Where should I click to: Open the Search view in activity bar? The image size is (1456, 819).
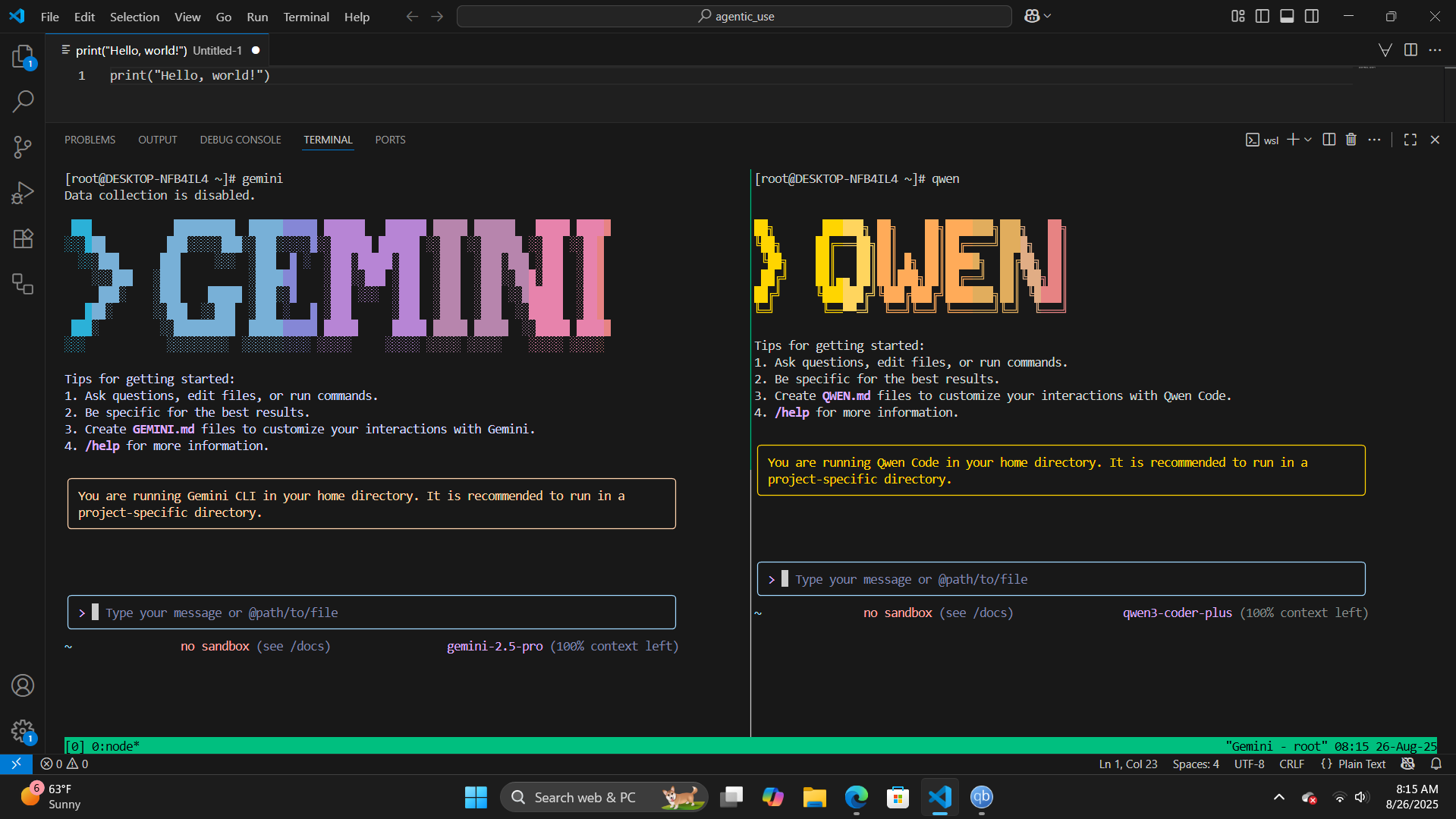23,101
